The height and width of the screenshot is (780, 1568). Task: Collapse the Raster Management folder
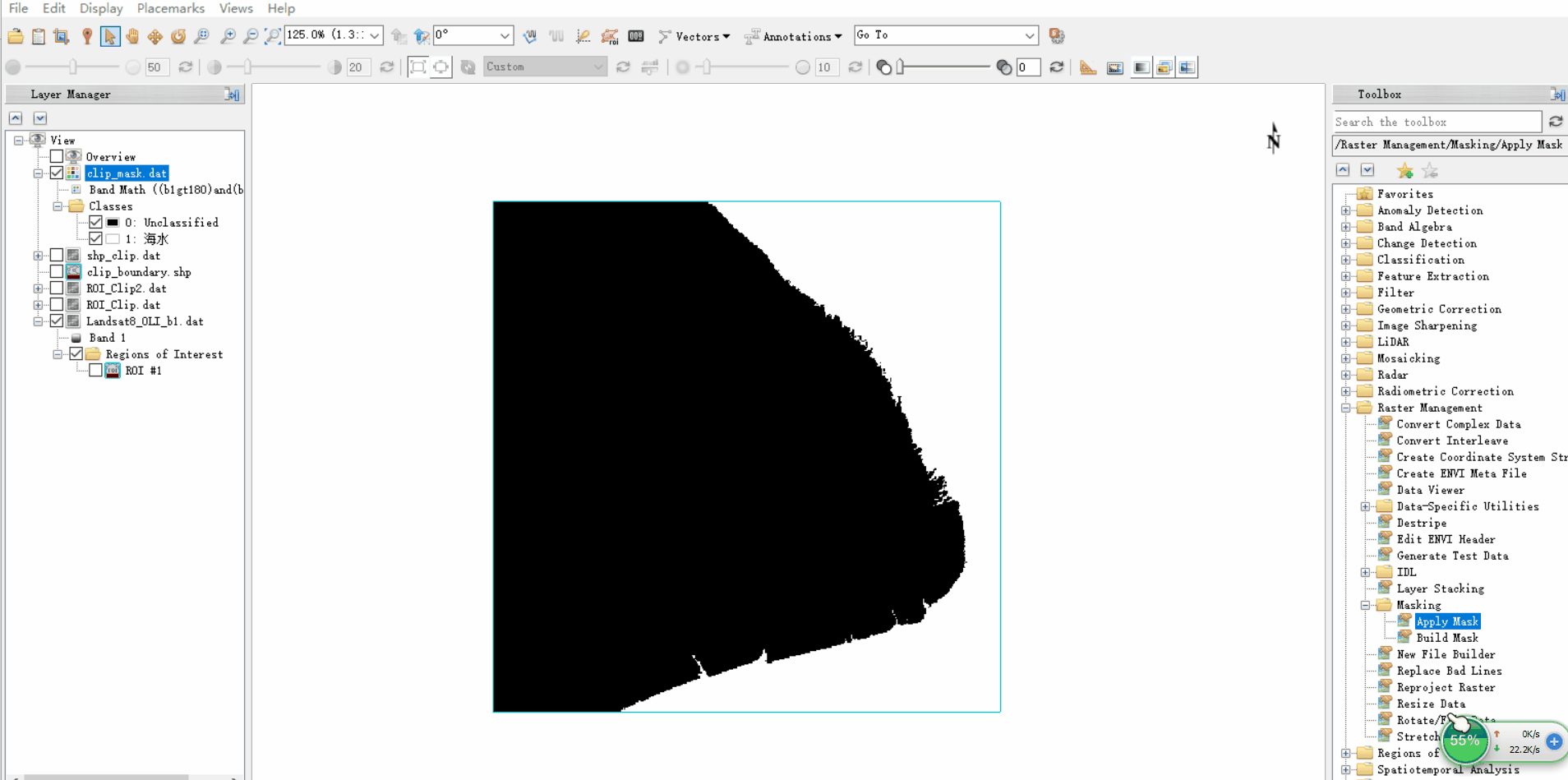[1346, 408]
